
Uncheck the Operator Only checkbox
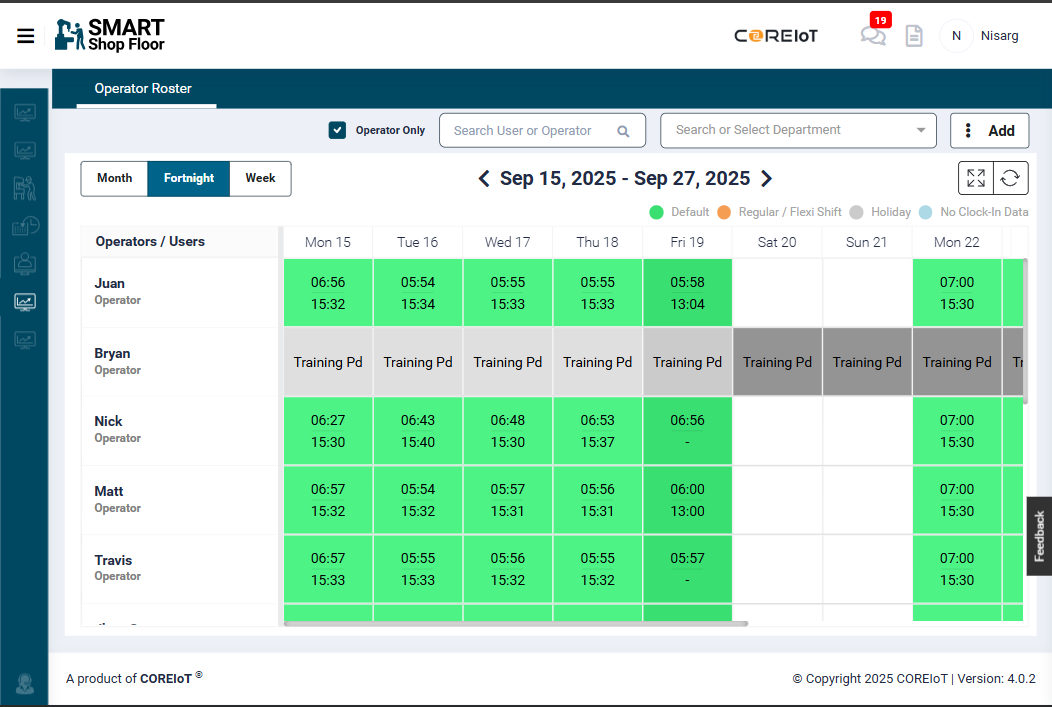[x=338, y=130]
